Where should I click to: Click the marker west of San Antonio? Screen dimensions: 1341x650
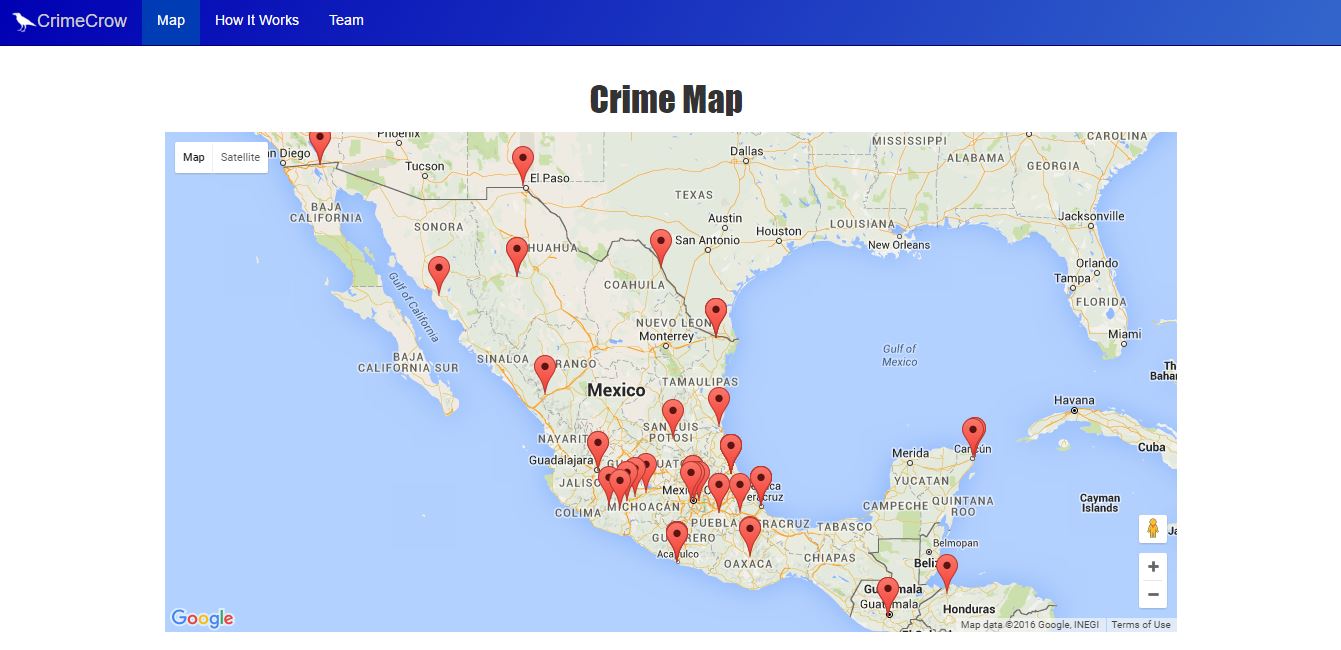(x=661, y=248)
